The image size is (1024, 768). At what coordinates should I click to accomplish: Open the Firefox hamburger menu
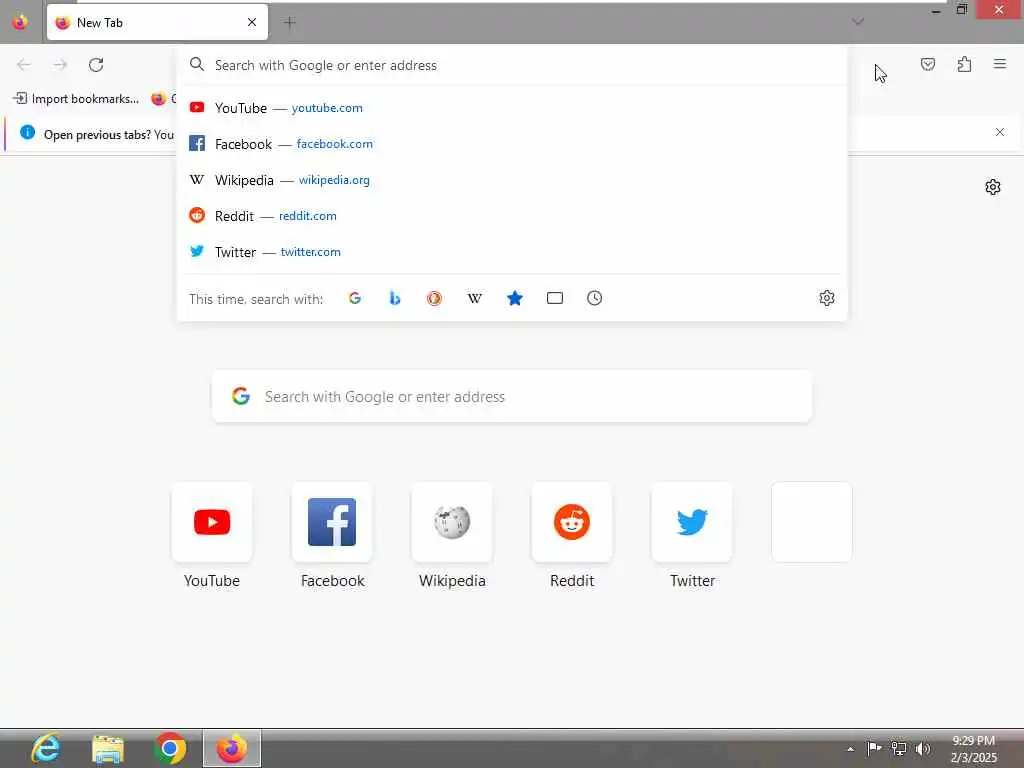click(1000, 64)
